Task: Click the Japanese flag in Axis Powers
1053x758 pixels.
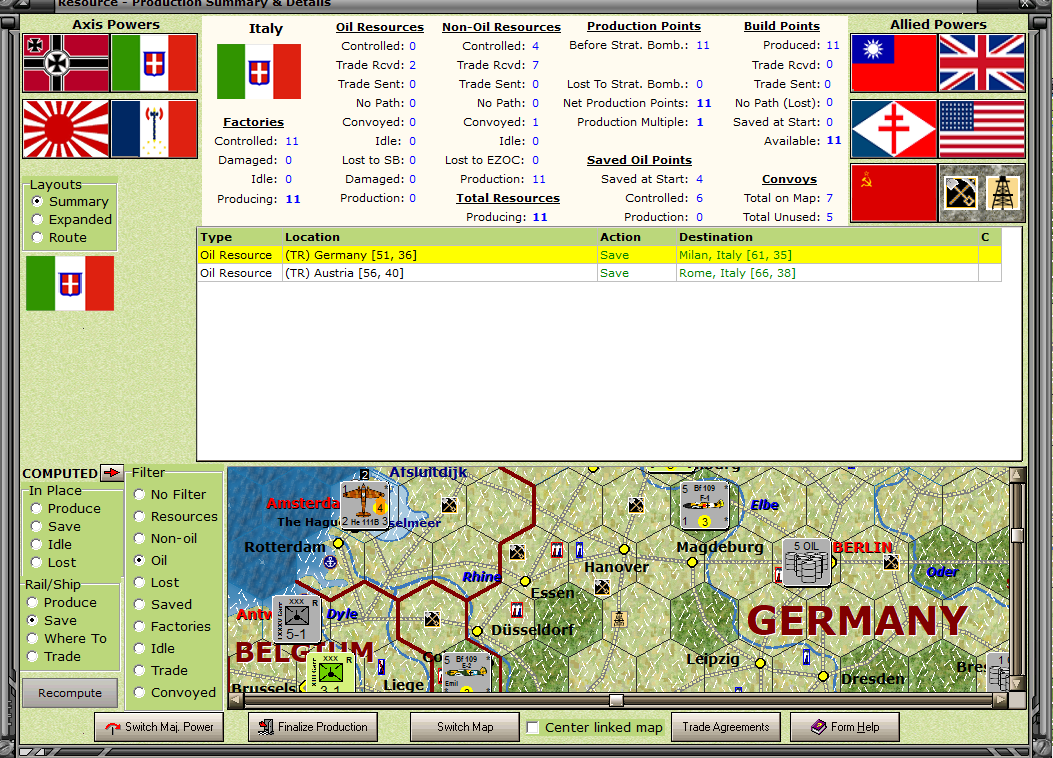Action: (x=64, y=129)
